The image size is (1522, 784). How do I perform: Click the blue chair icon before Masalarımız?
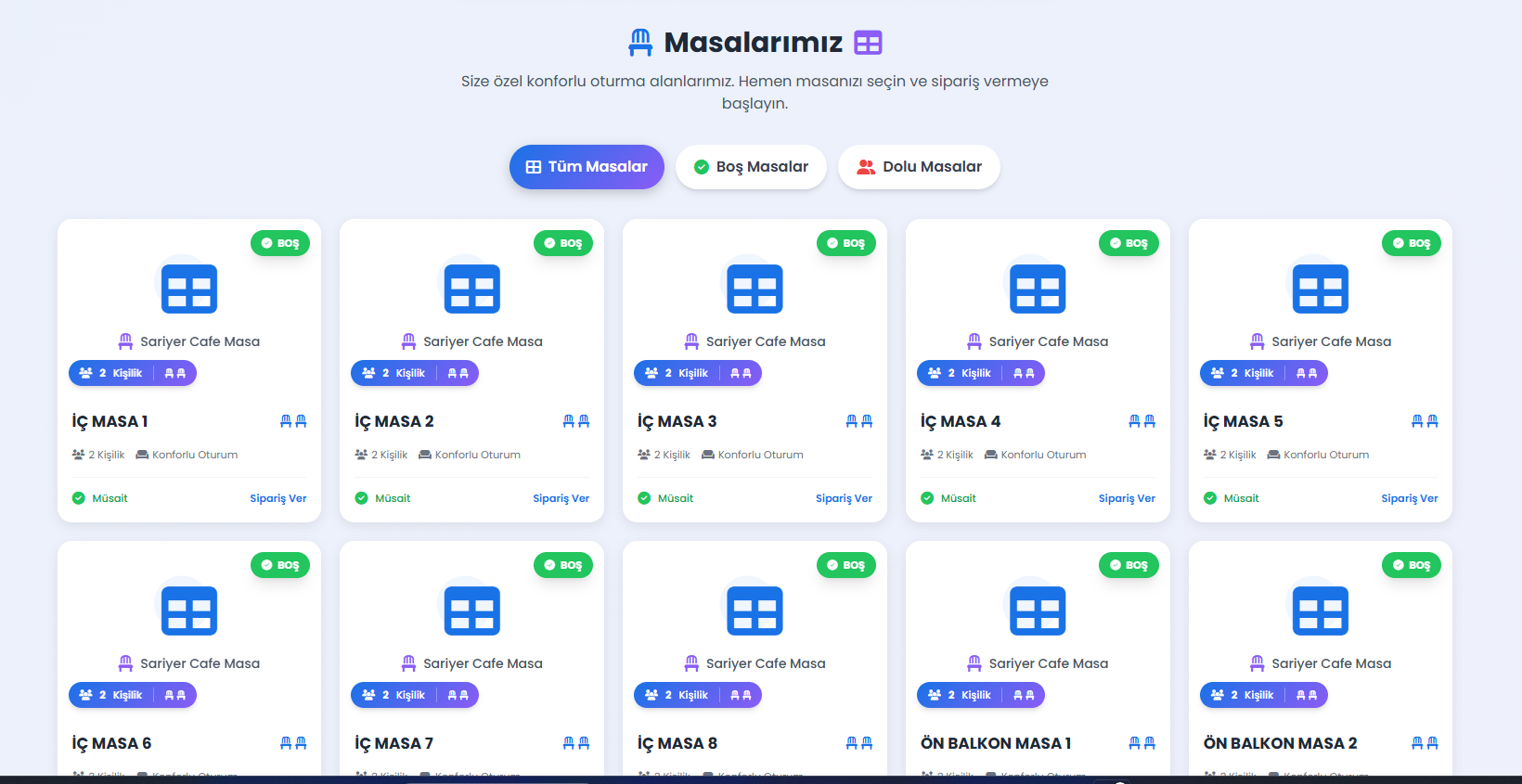tap(640, 43)
